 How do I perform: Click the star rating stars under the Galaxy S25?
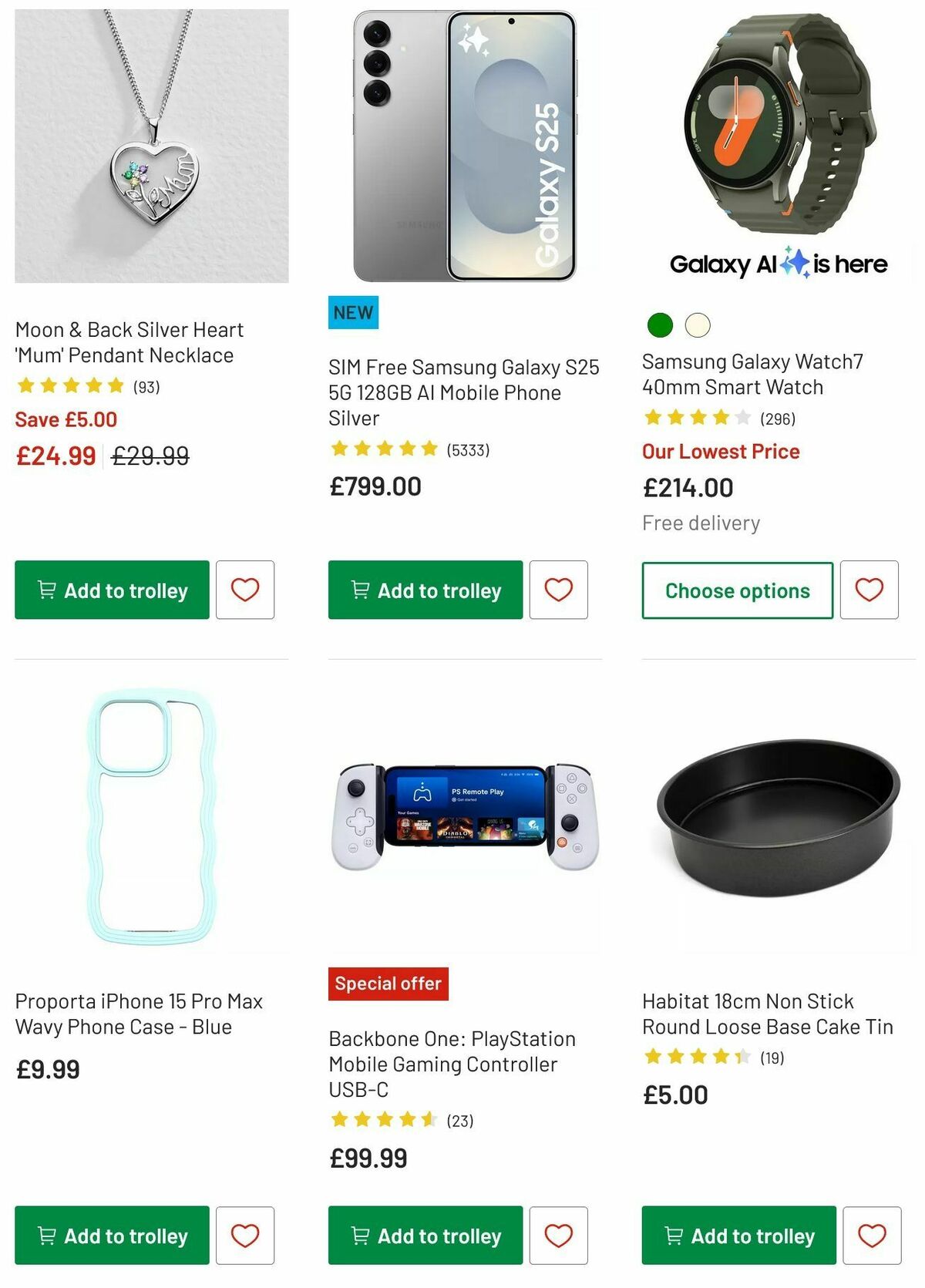[x=383, y=448]
